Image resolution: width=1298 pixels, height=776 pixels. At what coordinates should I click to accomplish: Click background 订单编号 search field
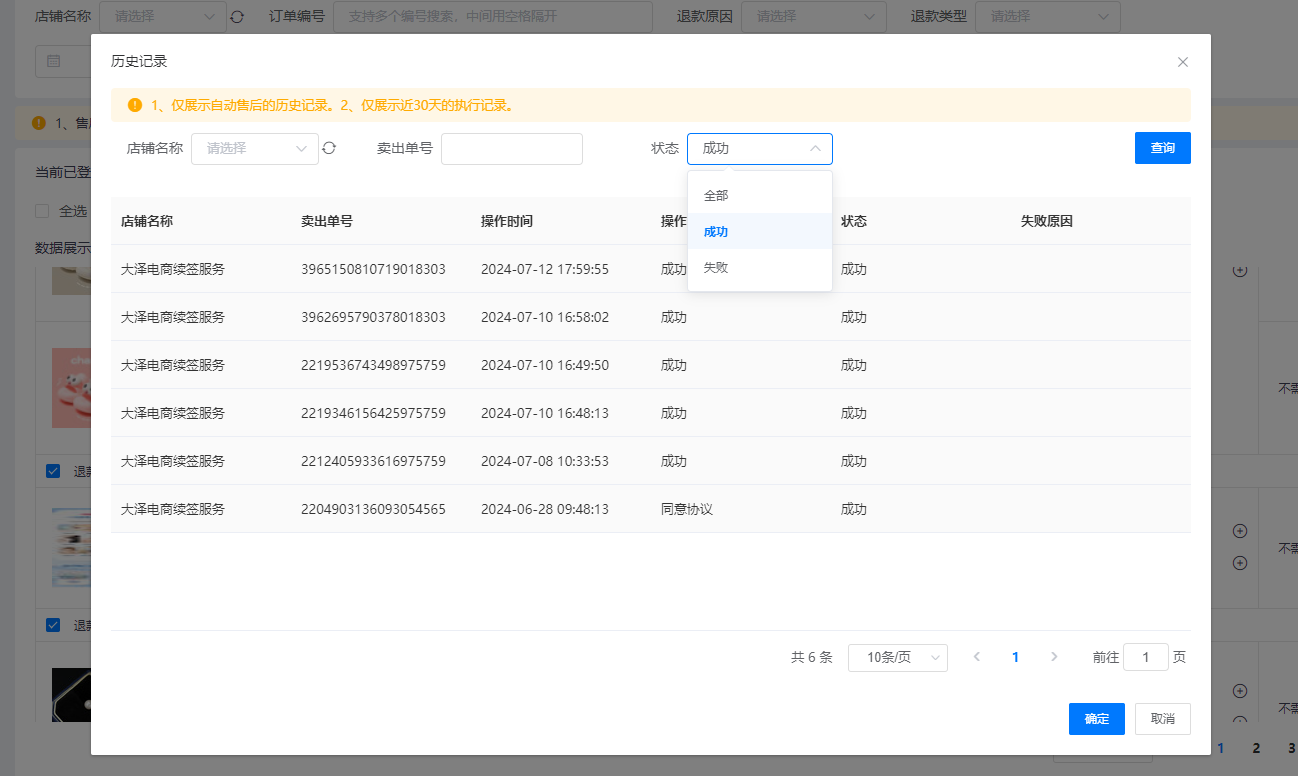point(493,17)
